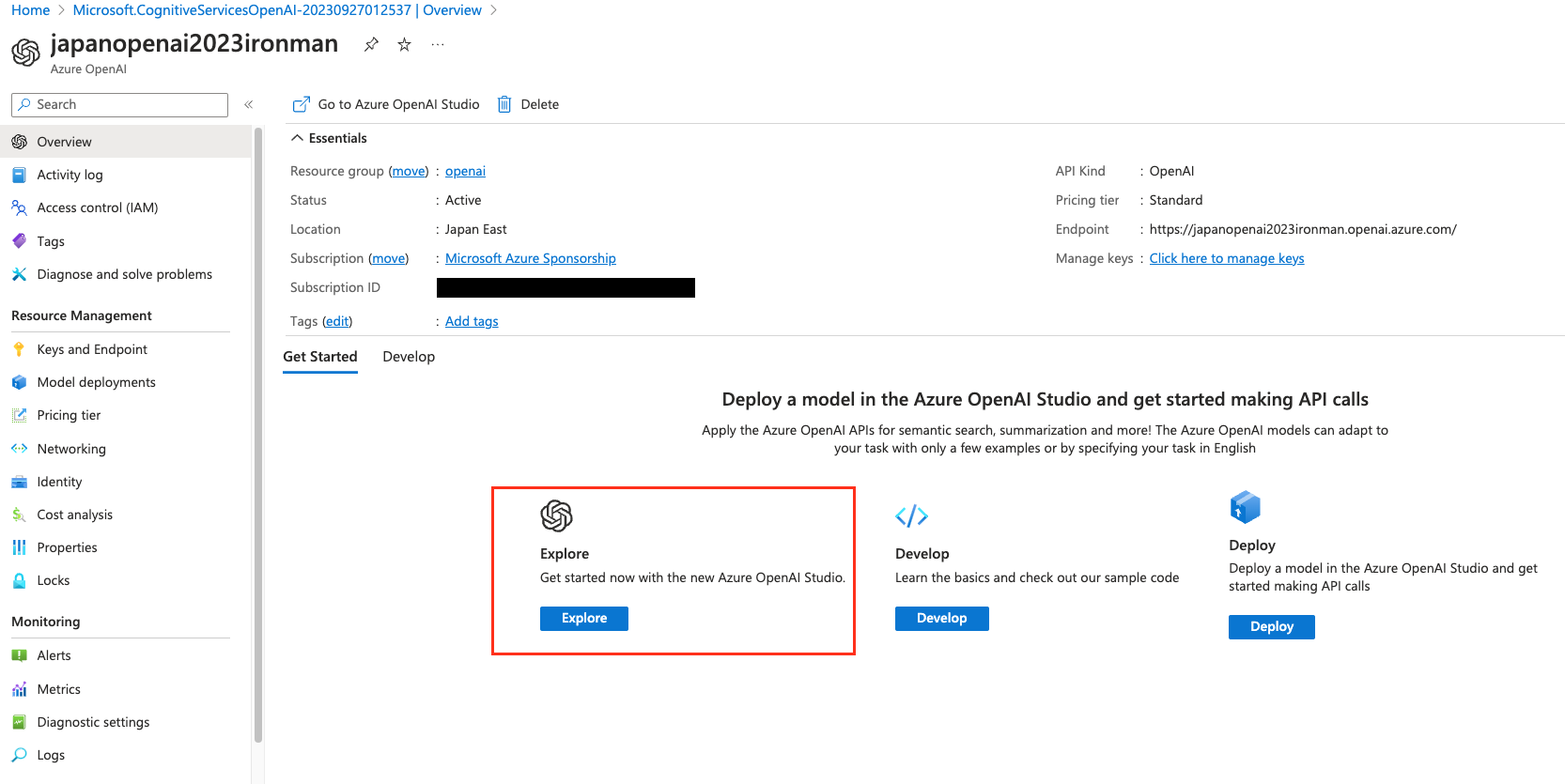Click the blue cube icon in Deploy card
The height and width of the screenshot is (784, 1565).
[x=1246, y=507]
